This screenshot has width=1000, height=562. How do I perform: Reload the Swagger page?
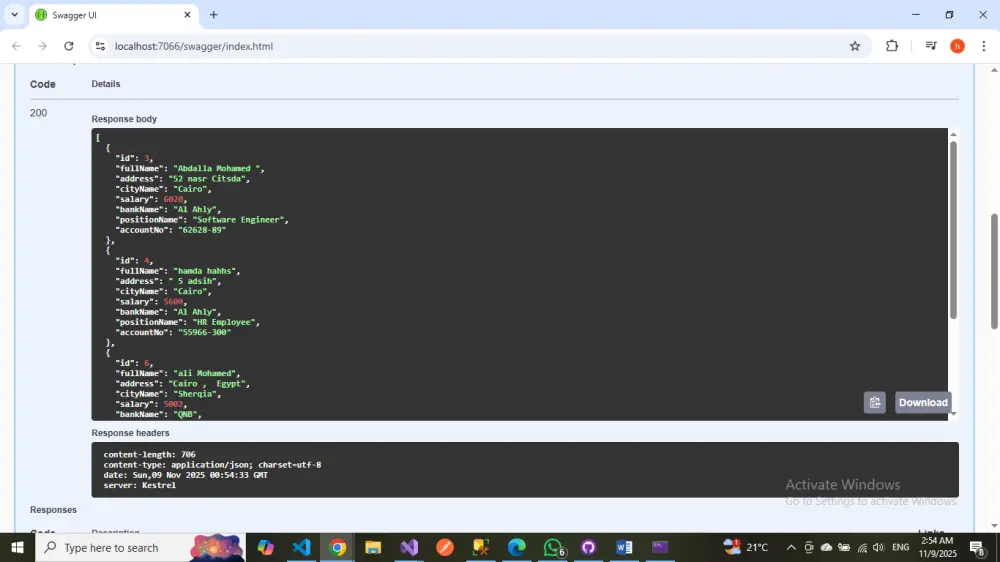pyautogui.click(x=69, y=46)
